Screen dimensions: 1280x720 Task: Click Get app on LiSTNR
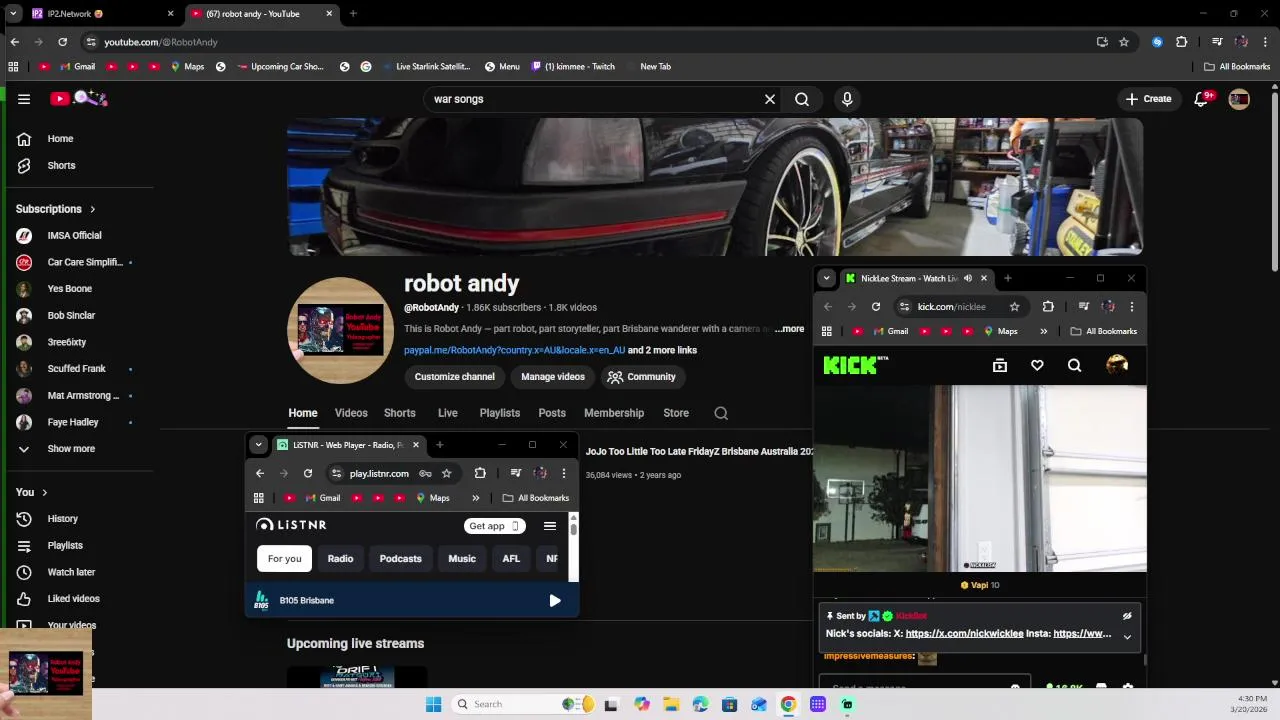coord(495,526)
